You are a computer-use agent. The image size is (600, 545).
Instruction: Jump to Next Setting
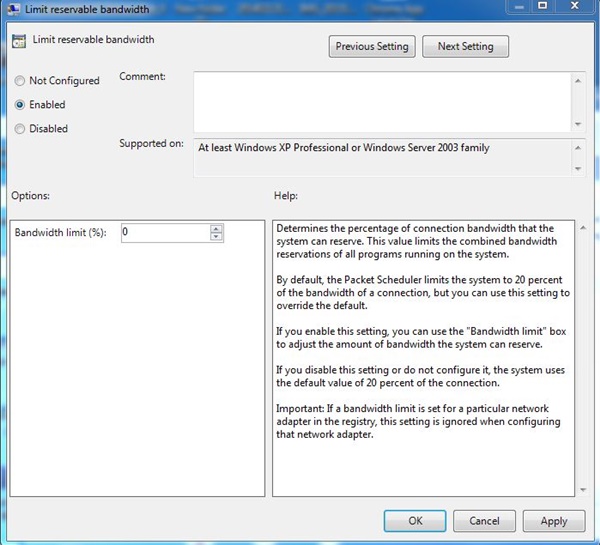pos(465,46)
